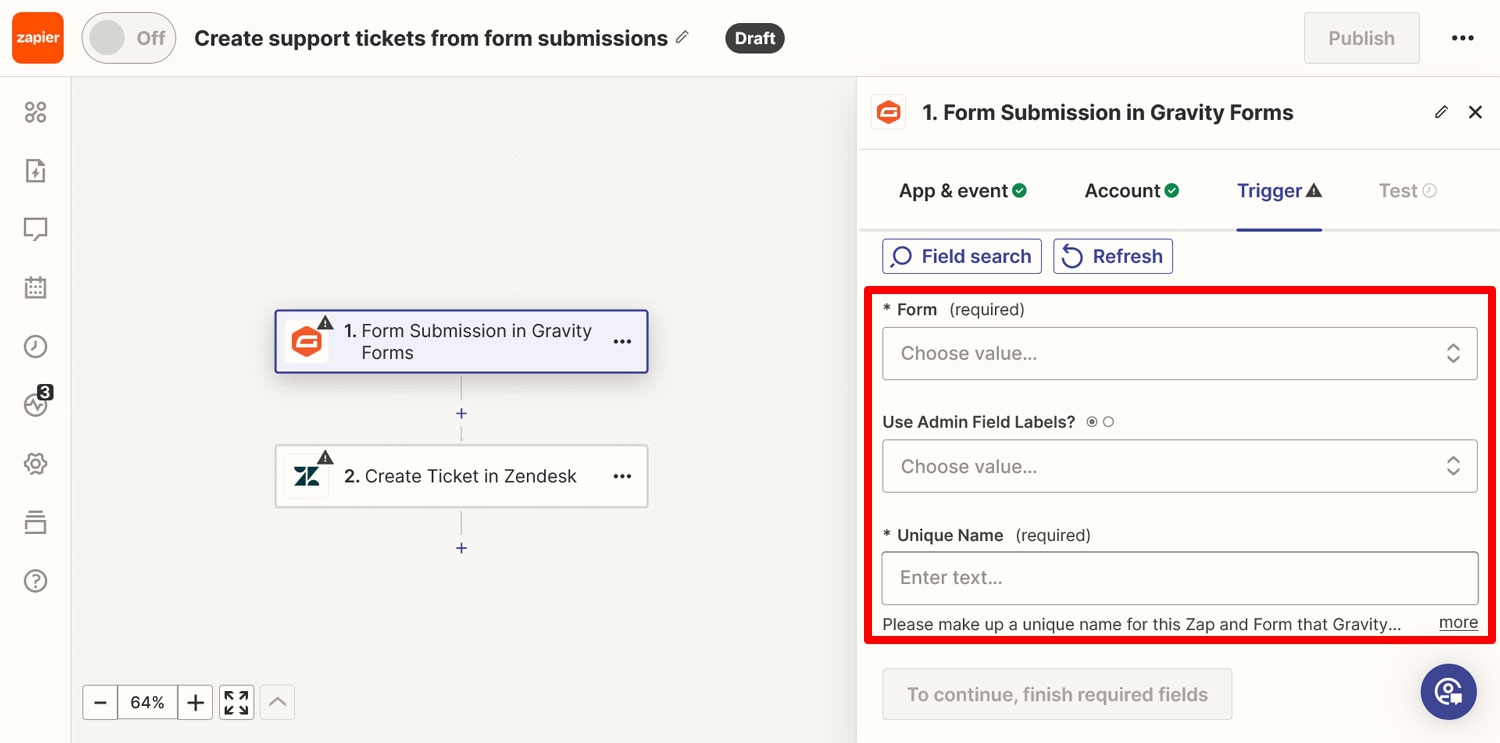Expand the 'more' help text link
1500x743 pixels.
1458,622
